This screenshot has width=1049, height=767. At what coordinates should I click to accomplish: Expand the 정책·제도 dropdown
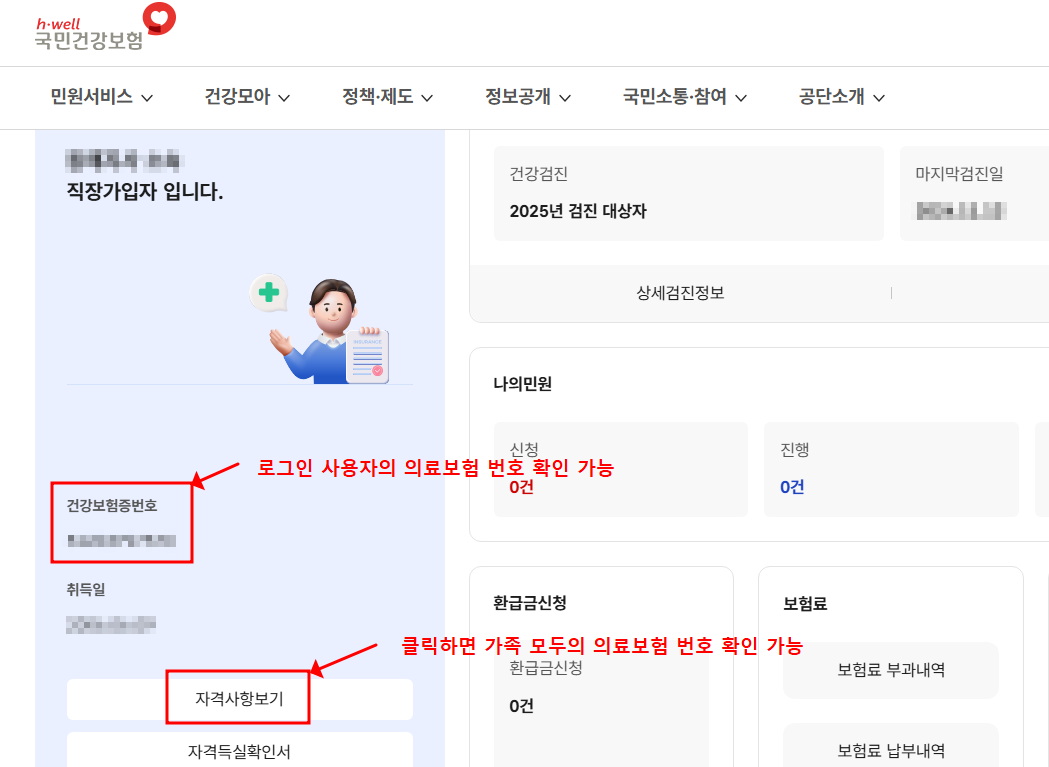coord(386,97)
